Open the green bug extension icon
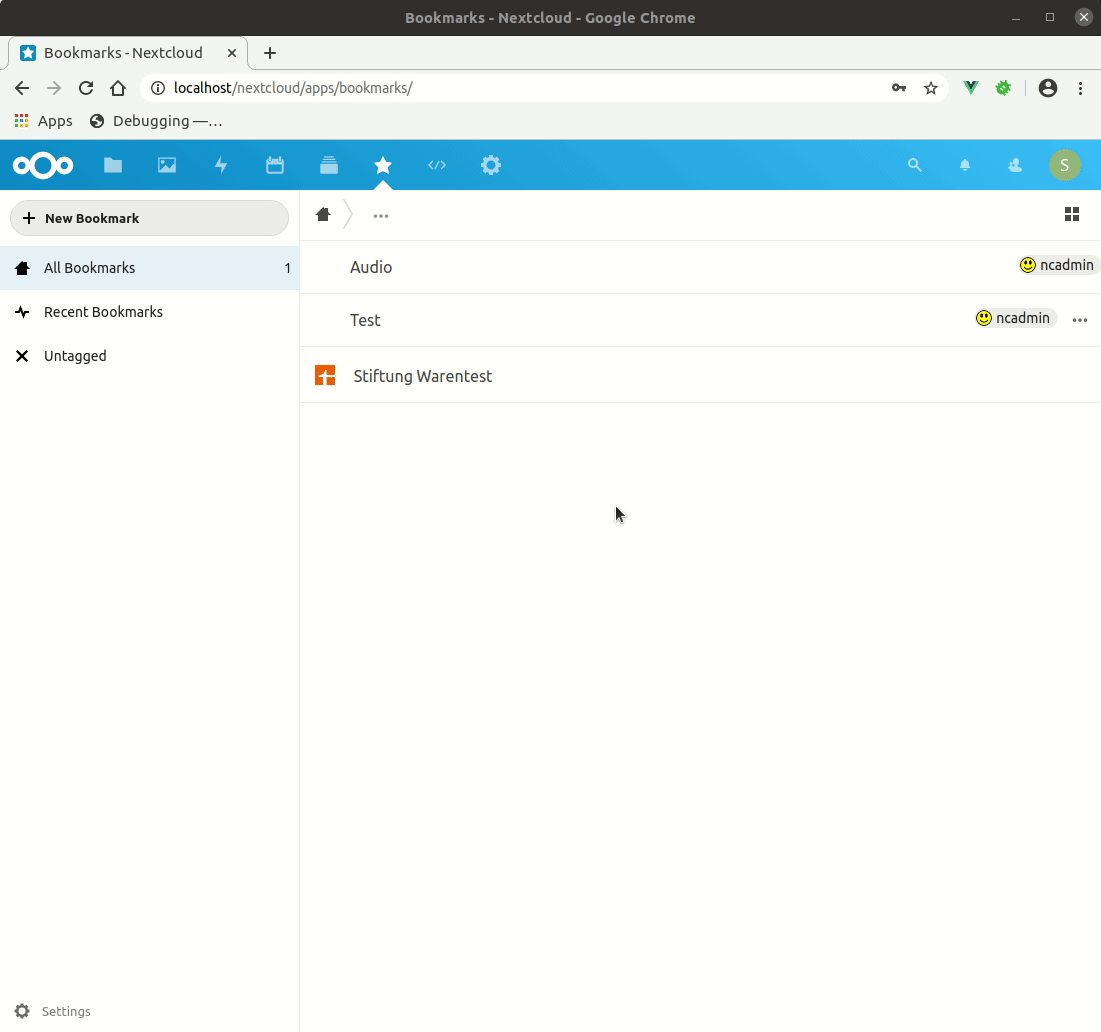Image resolution: width=1101 pixels, height=1032 pixels. (1003, 88)
